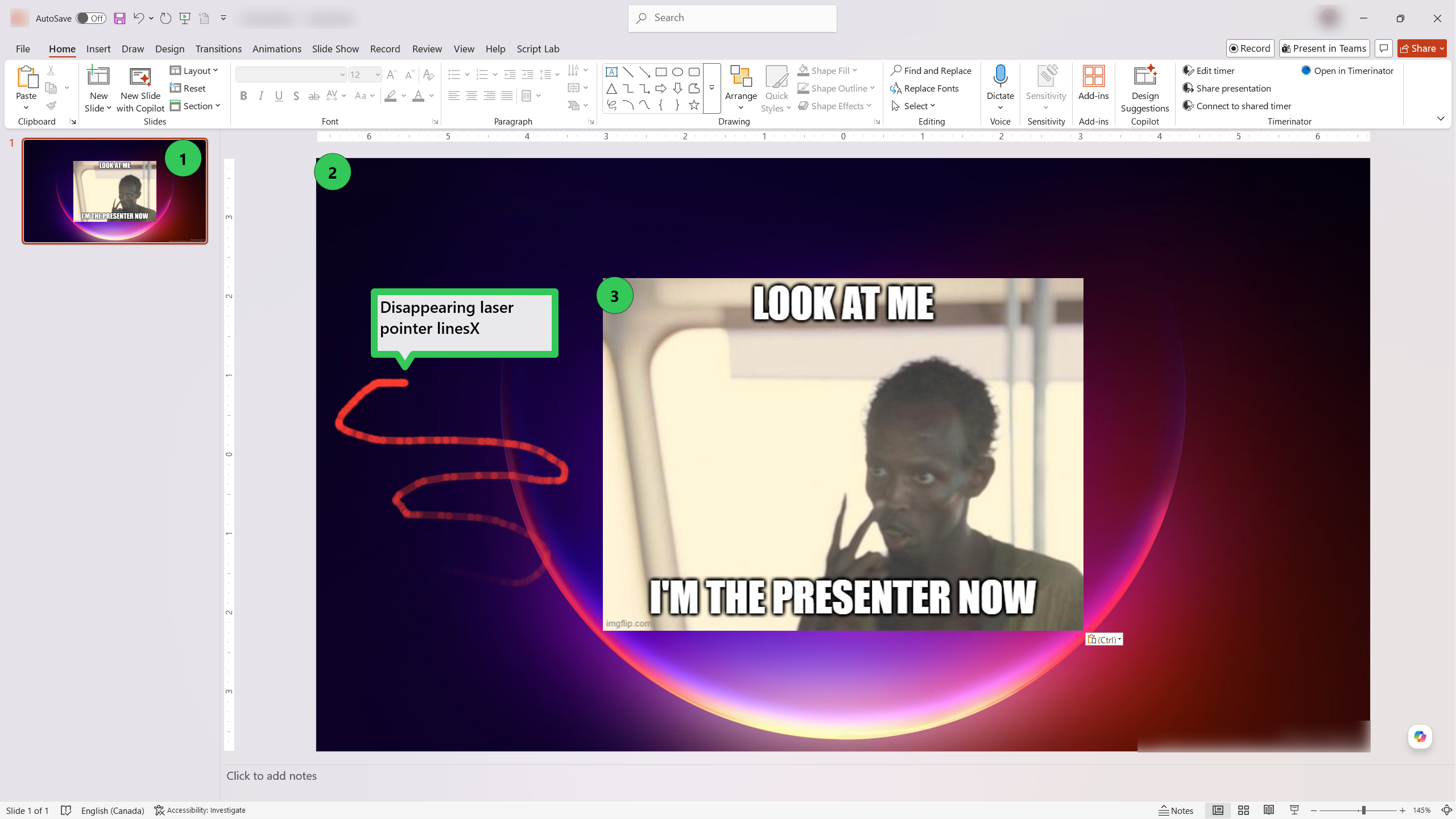This screenshot has width=1456, height=819.
Task: Open Design Suggestions pane
Action: tap(1145, 89)
